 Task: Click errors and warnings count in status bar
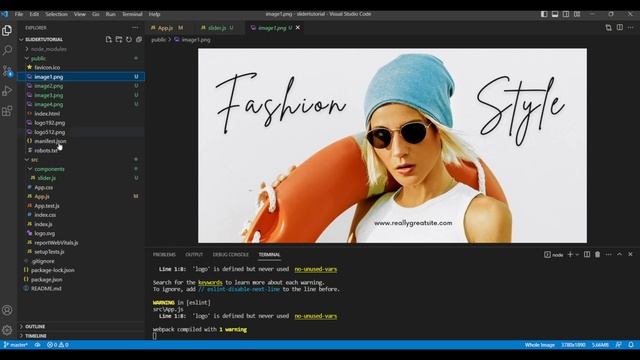pyautogui.click(x=58, y=345)
